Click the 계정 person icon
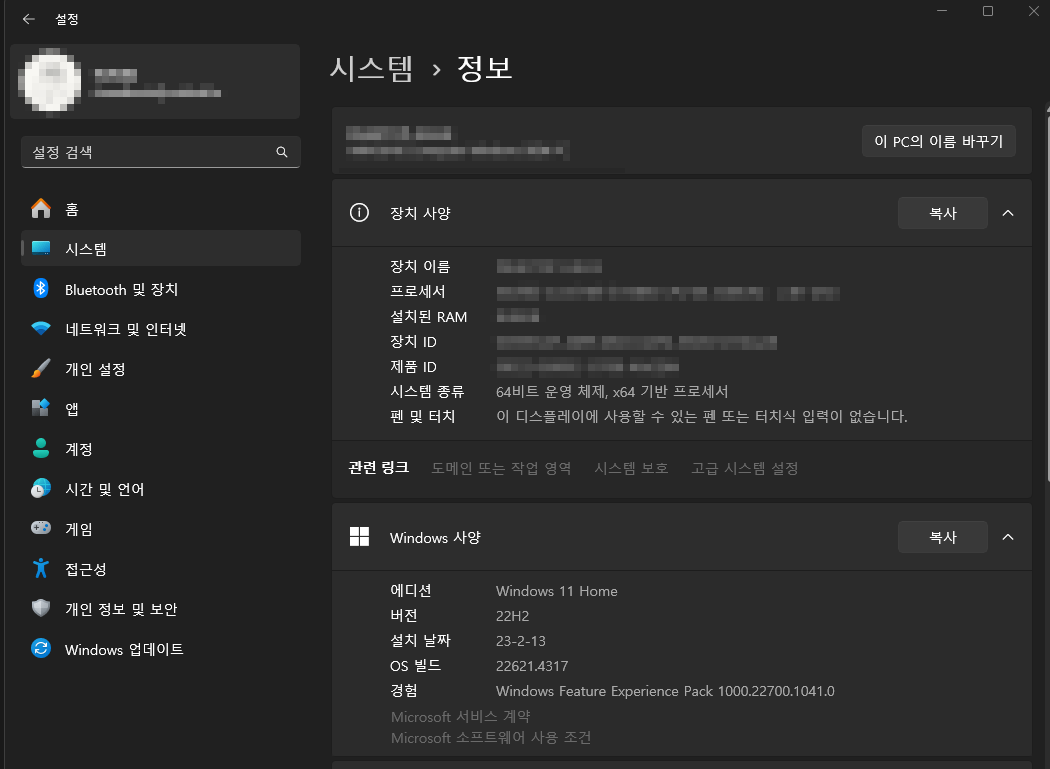The height and width of the screenshot is (769, 1050). click(x=41, y=448)
